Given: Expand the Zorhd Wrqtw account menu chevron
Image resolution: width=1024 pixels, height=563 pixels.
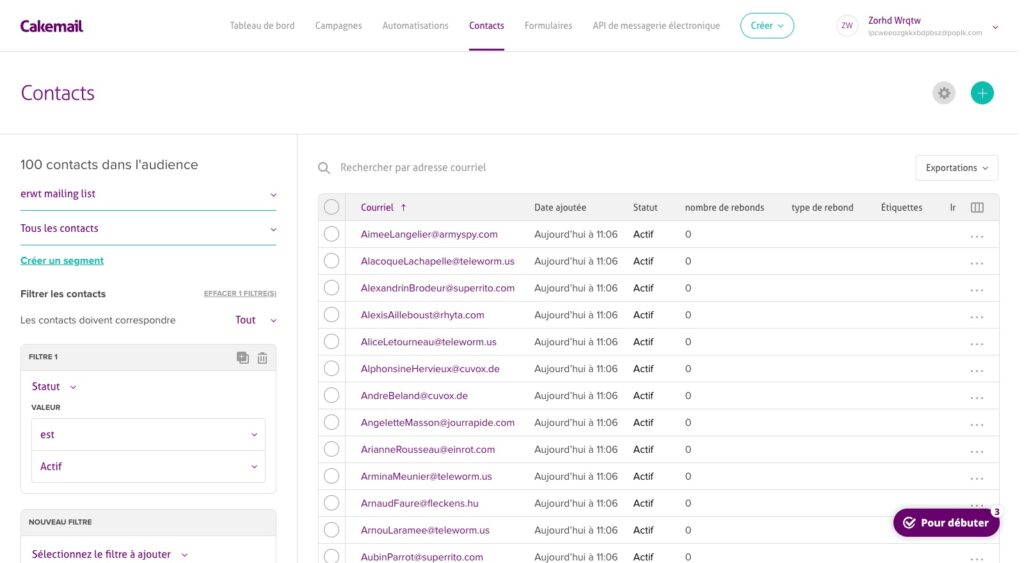Looking at the screenshot, I should 995,27.
